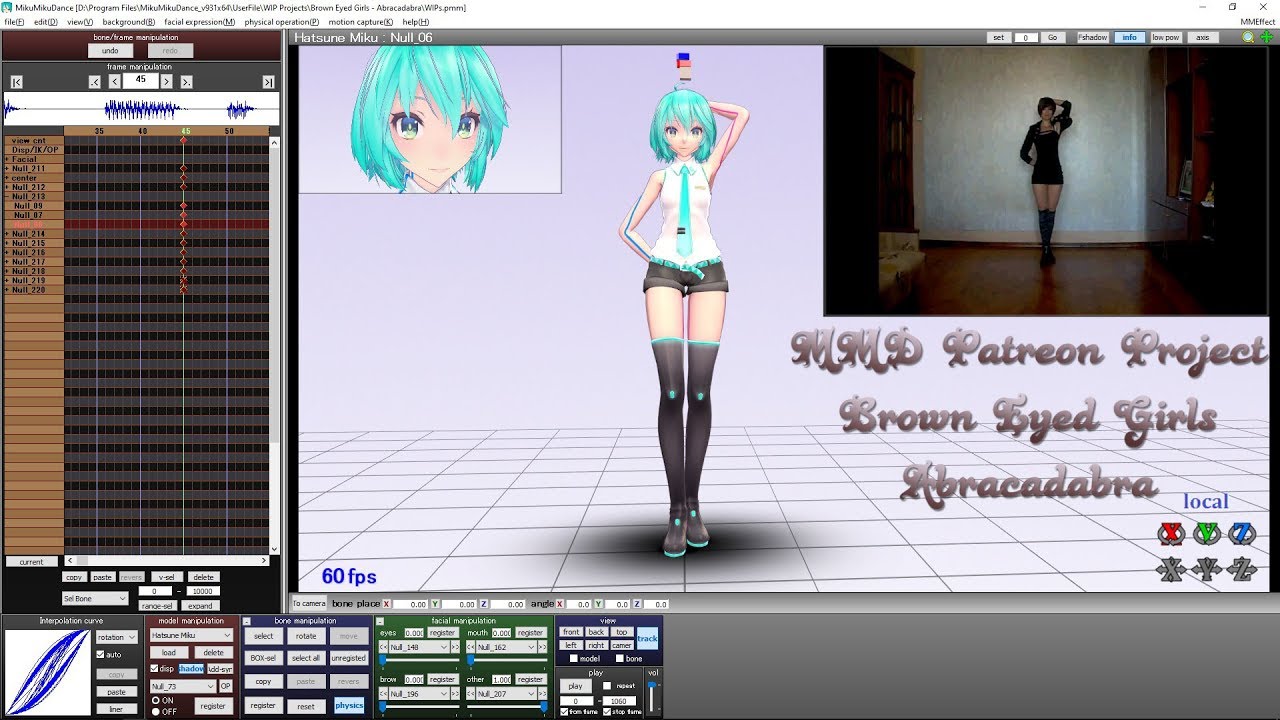Screen dimensions: 1280x720
Task: Click the green Y rotation axis handle
Action: [x=1207, y=533]
